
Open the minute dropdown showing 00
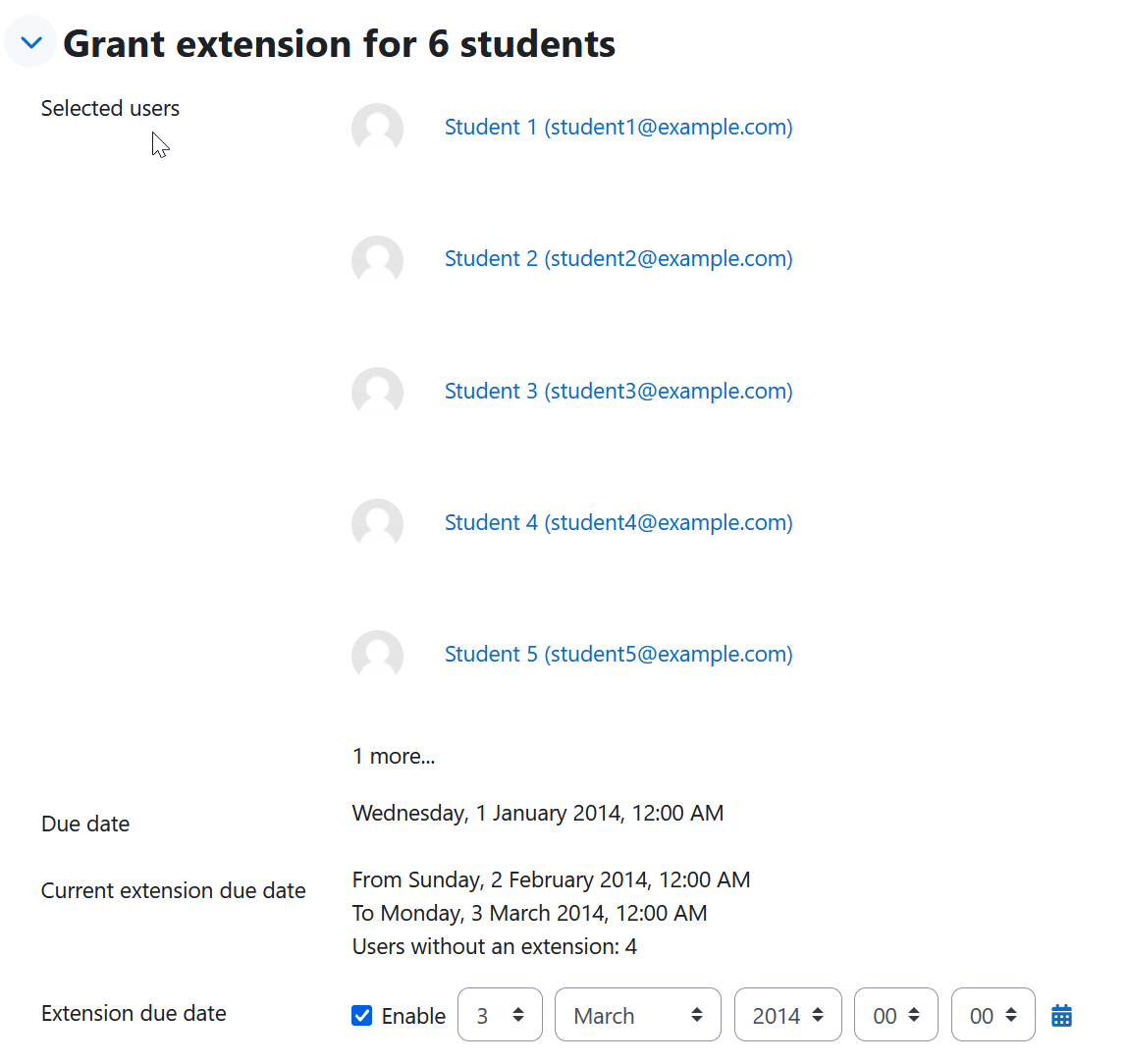click(x=993, y=1014)
